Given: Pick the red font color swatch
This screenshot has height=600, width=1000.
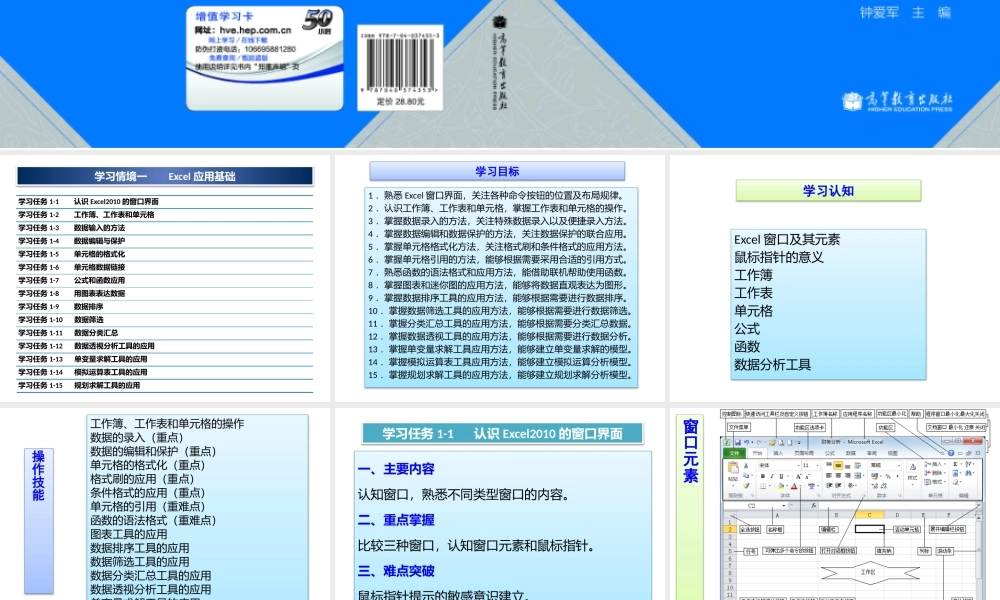Looking at the screenshot, I should [x=793, y=486].
